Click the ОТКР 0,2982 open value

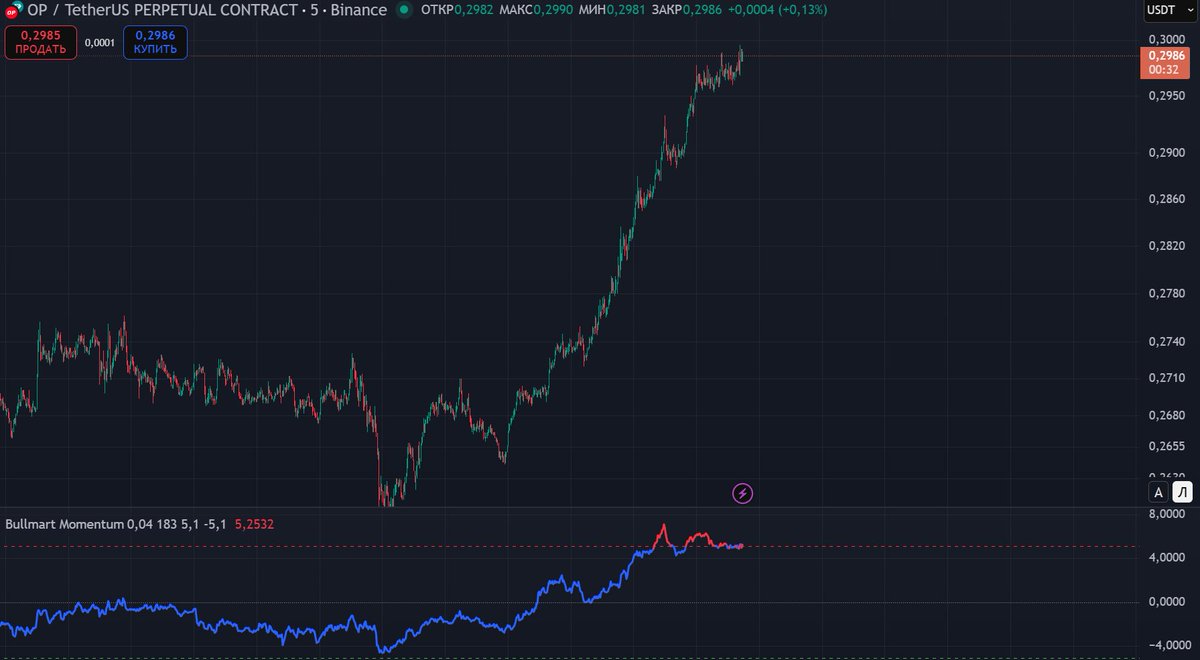[457, 10]
